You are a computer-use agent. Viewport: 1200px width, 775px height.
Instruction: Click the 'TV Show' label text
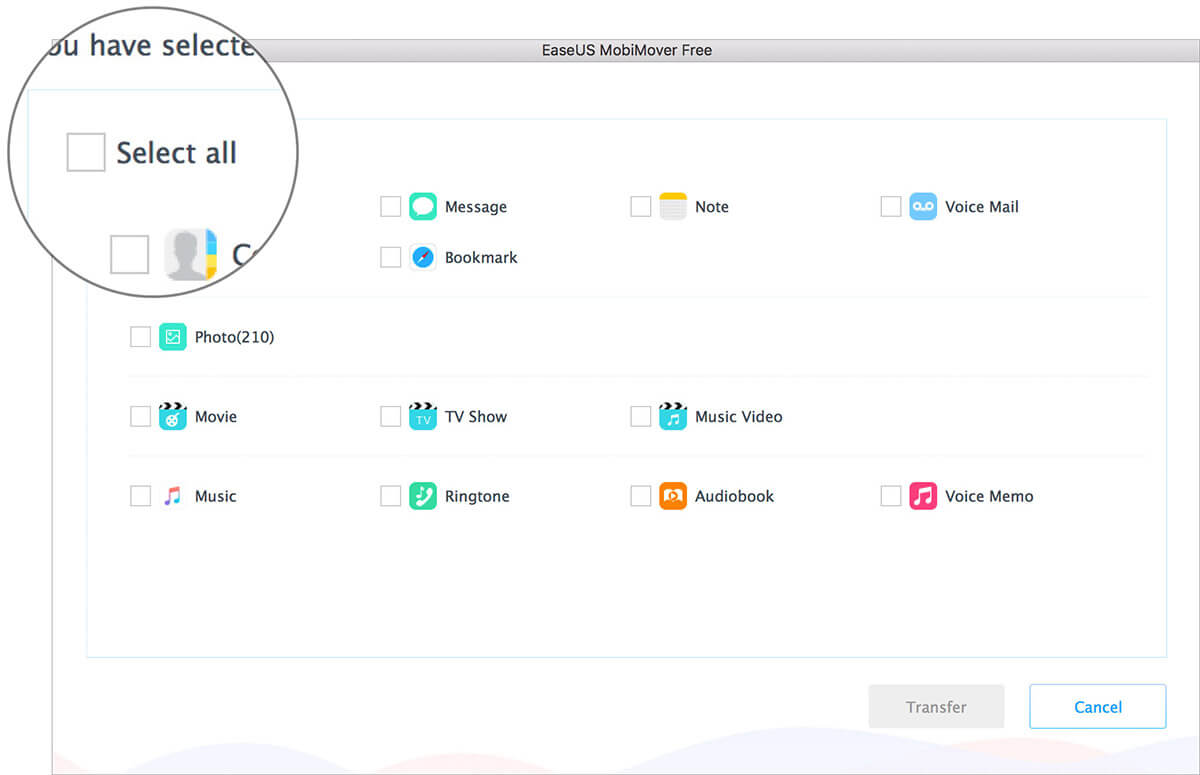click(476, 416)
